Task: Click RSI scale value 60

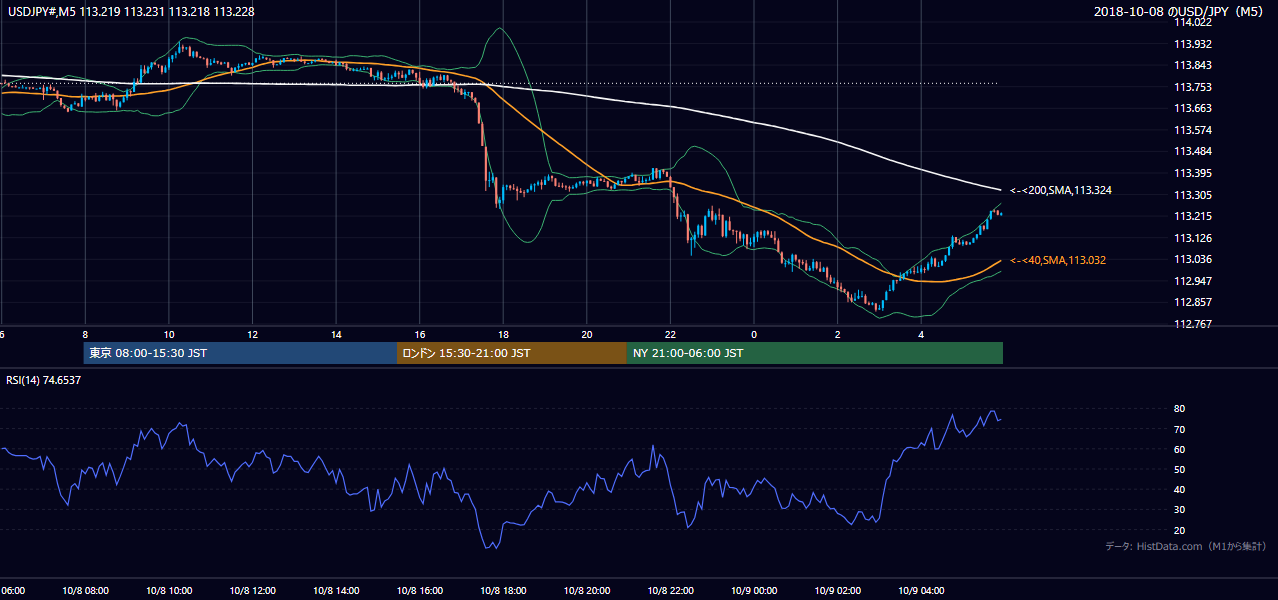Action: pos(1180,449)
